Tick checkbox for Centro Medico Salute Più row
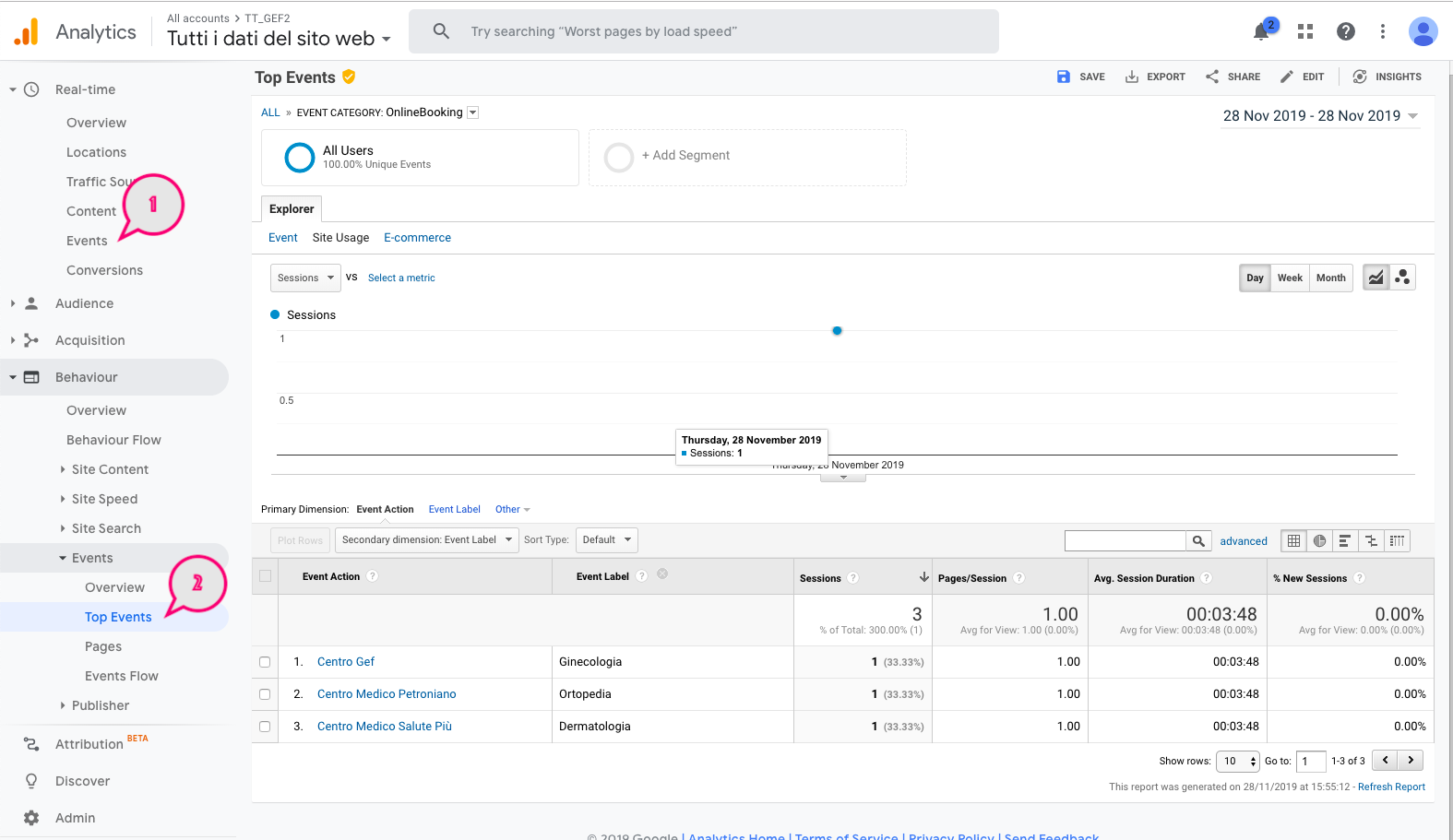The image size is (1453, 840). (265, 727)
